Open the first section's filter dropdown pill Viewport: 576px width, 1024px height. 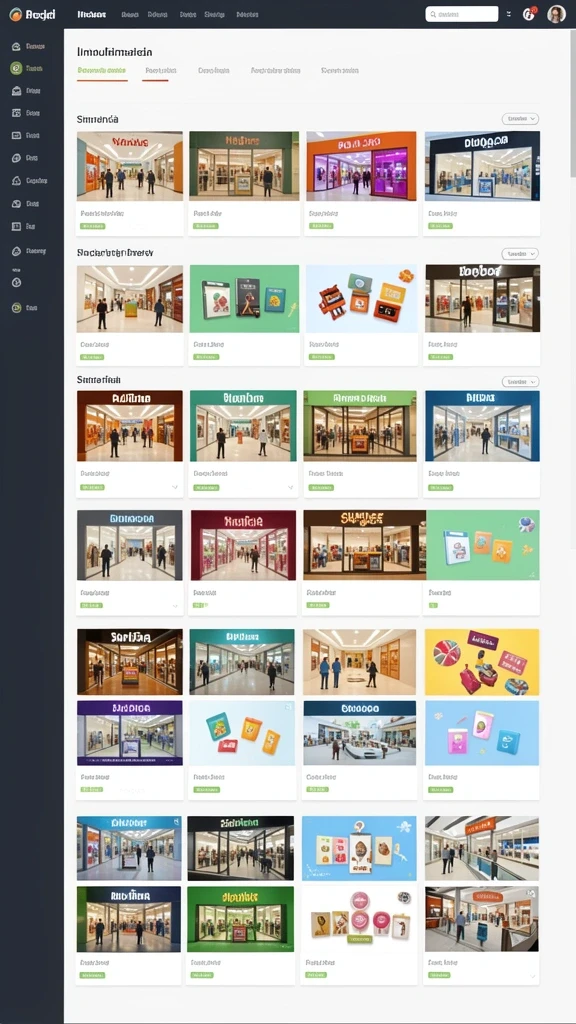pyautogui.click(x=520, y=119)
